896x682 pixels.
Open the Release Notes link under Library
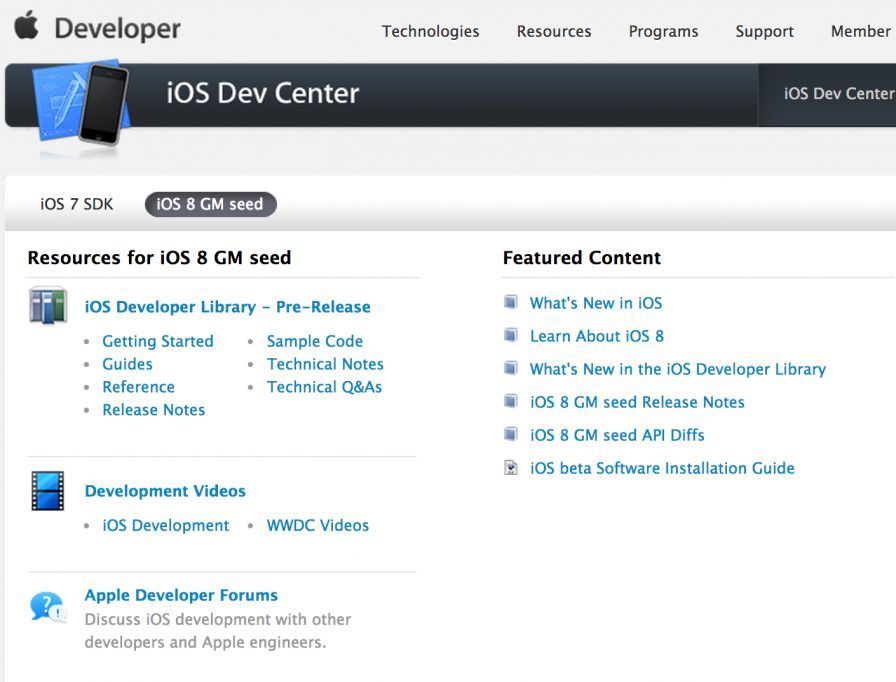point(154,410)
